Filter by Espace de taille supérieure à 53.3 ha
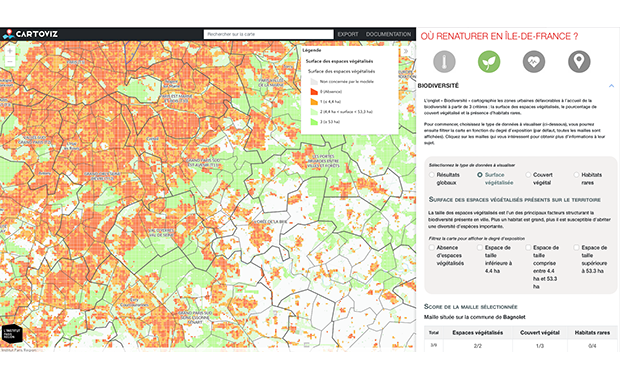Image resolution: width=620 pixels, height=380 pixels. pyautogui.click(x=576, y=248)
